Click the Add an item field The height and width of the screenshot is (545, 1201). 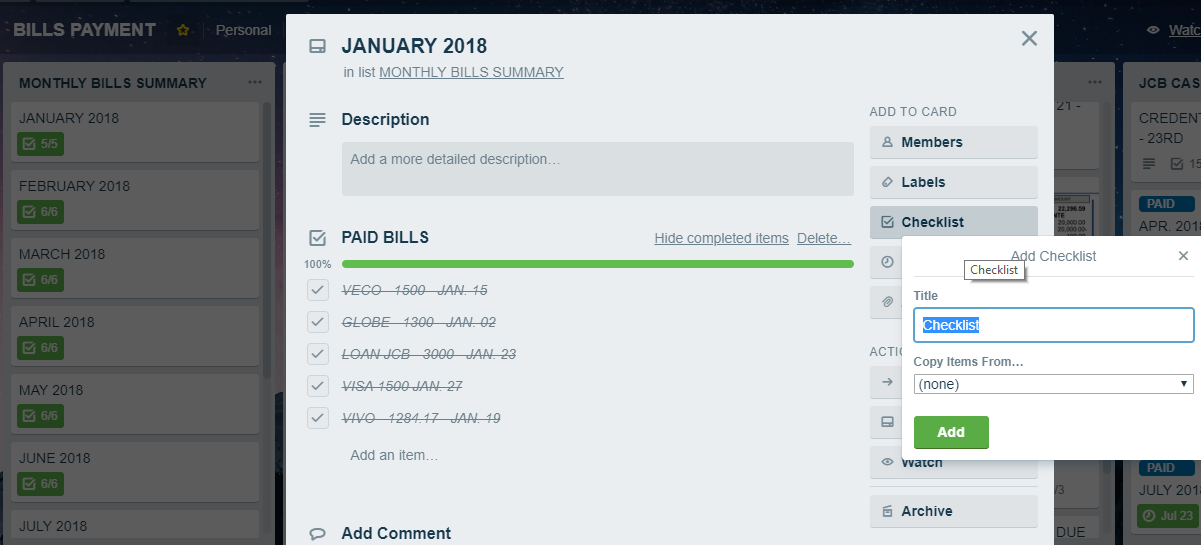pos(394,455)
